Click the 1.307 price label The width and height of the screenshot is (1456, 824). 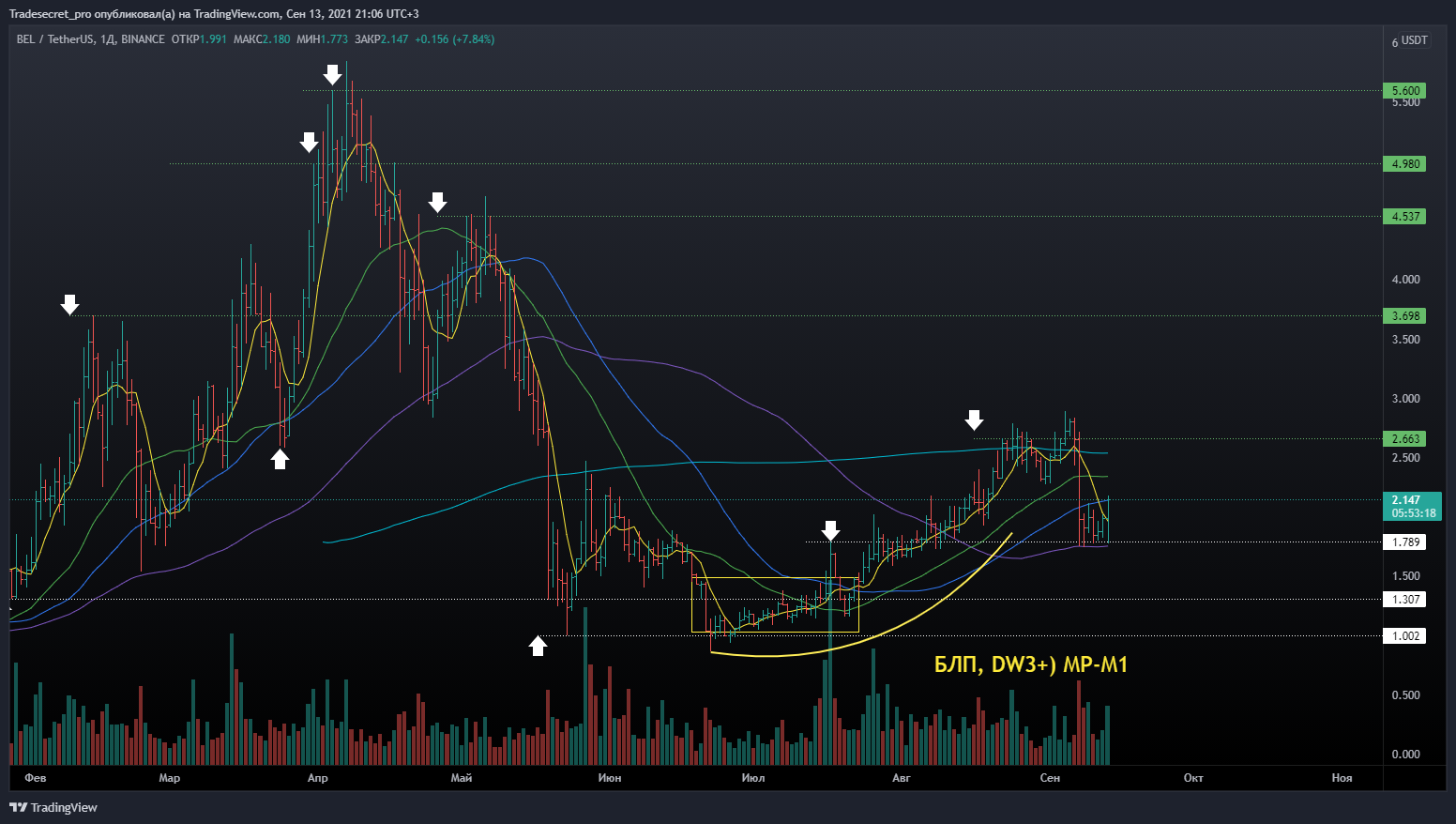pyautogui.click(x=1404, y=600)
